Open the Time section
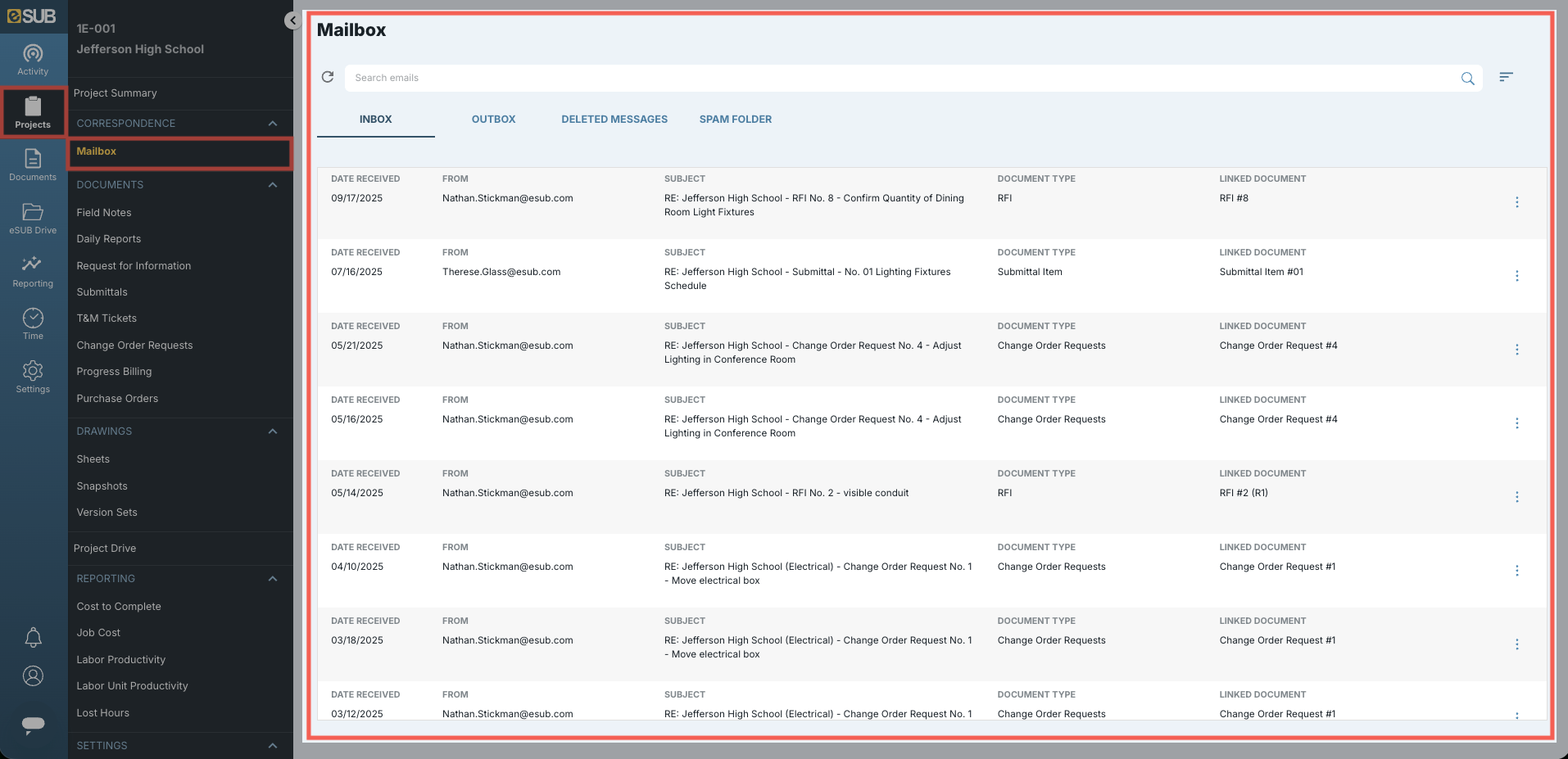1568x759 pixels. click(x=33, y=324)
